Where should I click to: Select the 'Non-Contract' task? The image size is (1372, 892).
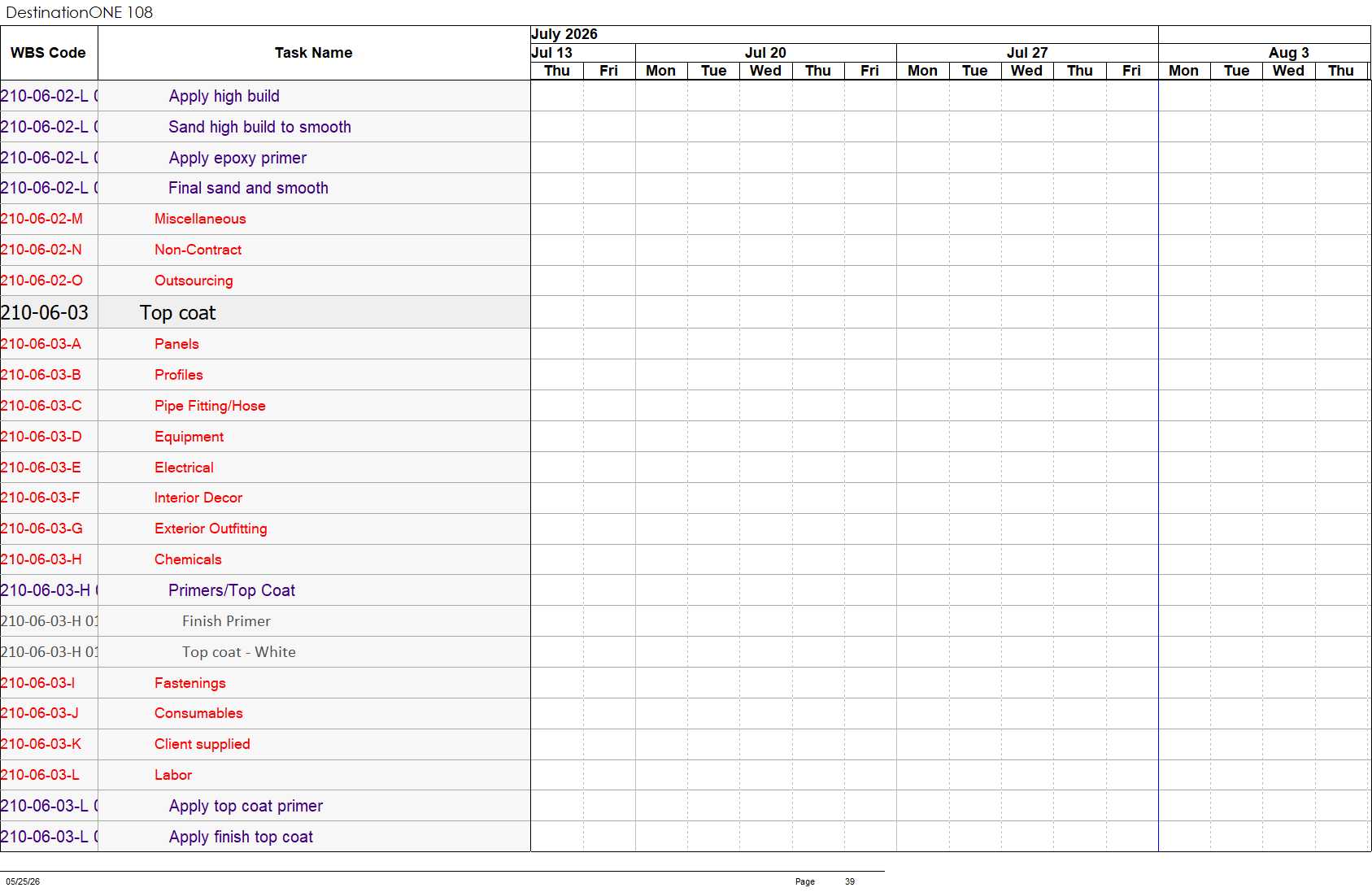198,250
